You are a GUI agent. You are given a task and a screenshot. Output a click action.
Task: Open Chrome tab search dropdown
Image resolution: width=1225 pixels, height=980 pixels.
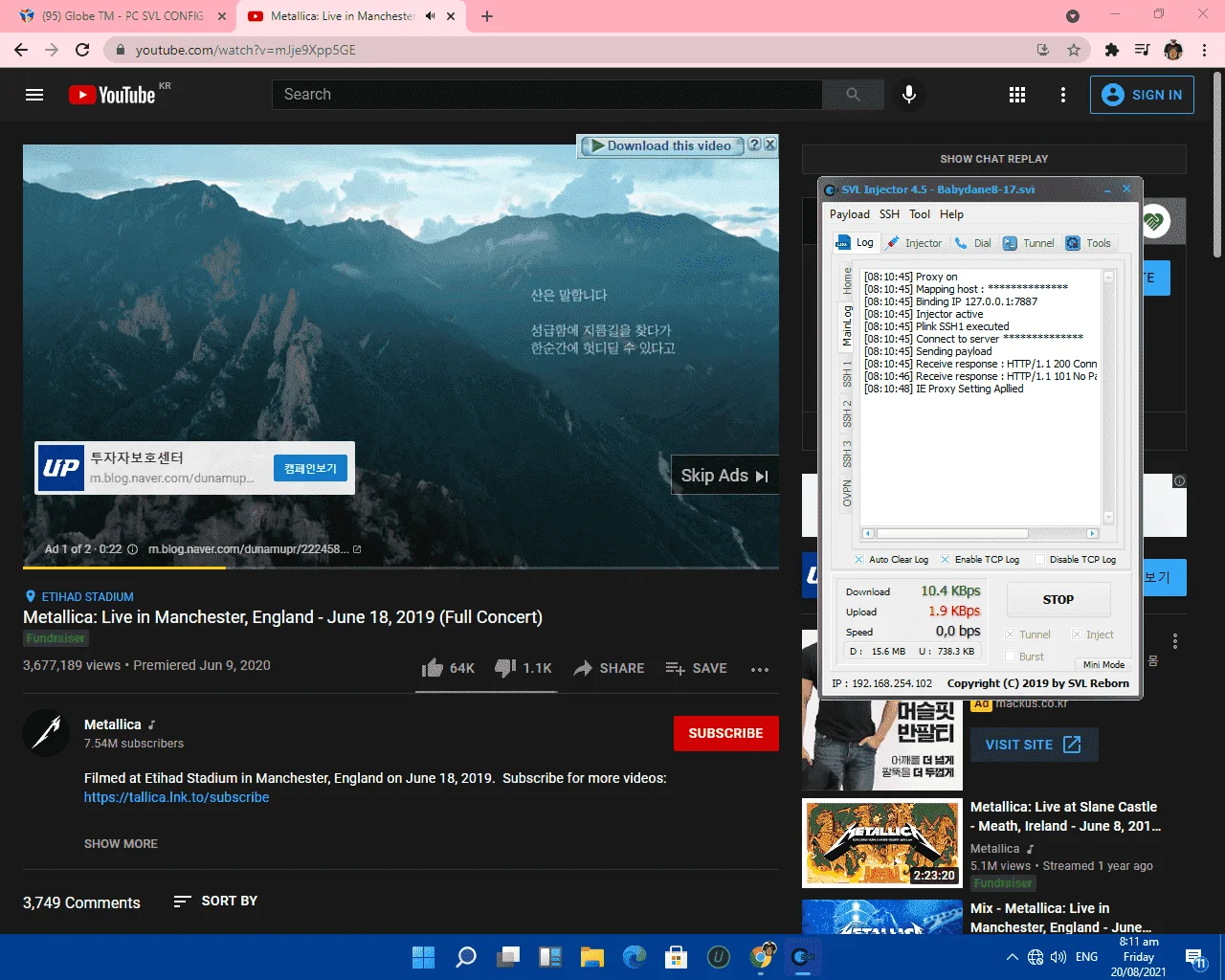[x=1073, y=16]
